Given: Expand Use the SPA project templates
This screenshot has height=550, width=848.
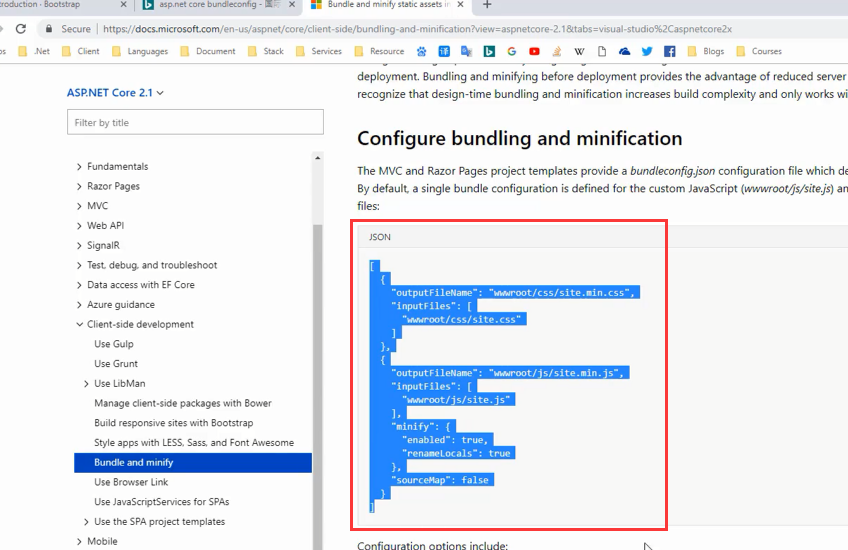Looking at the screenshot, I should [x=86, y=522].
